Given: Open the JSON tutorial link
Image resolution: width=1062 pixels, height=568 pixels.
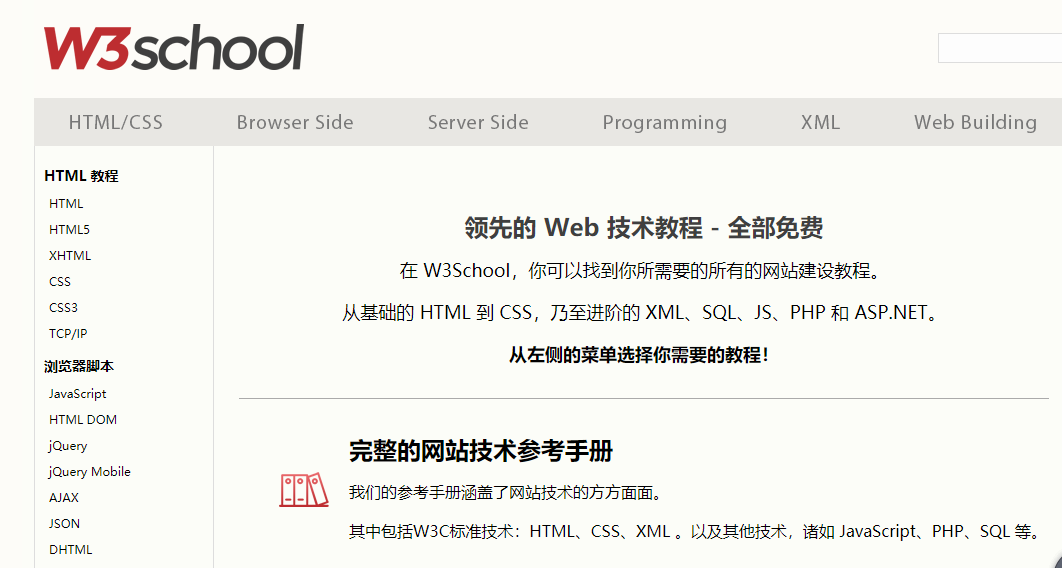Looking at the screenshot, I should pyautogui.click(x=64, y=524).
